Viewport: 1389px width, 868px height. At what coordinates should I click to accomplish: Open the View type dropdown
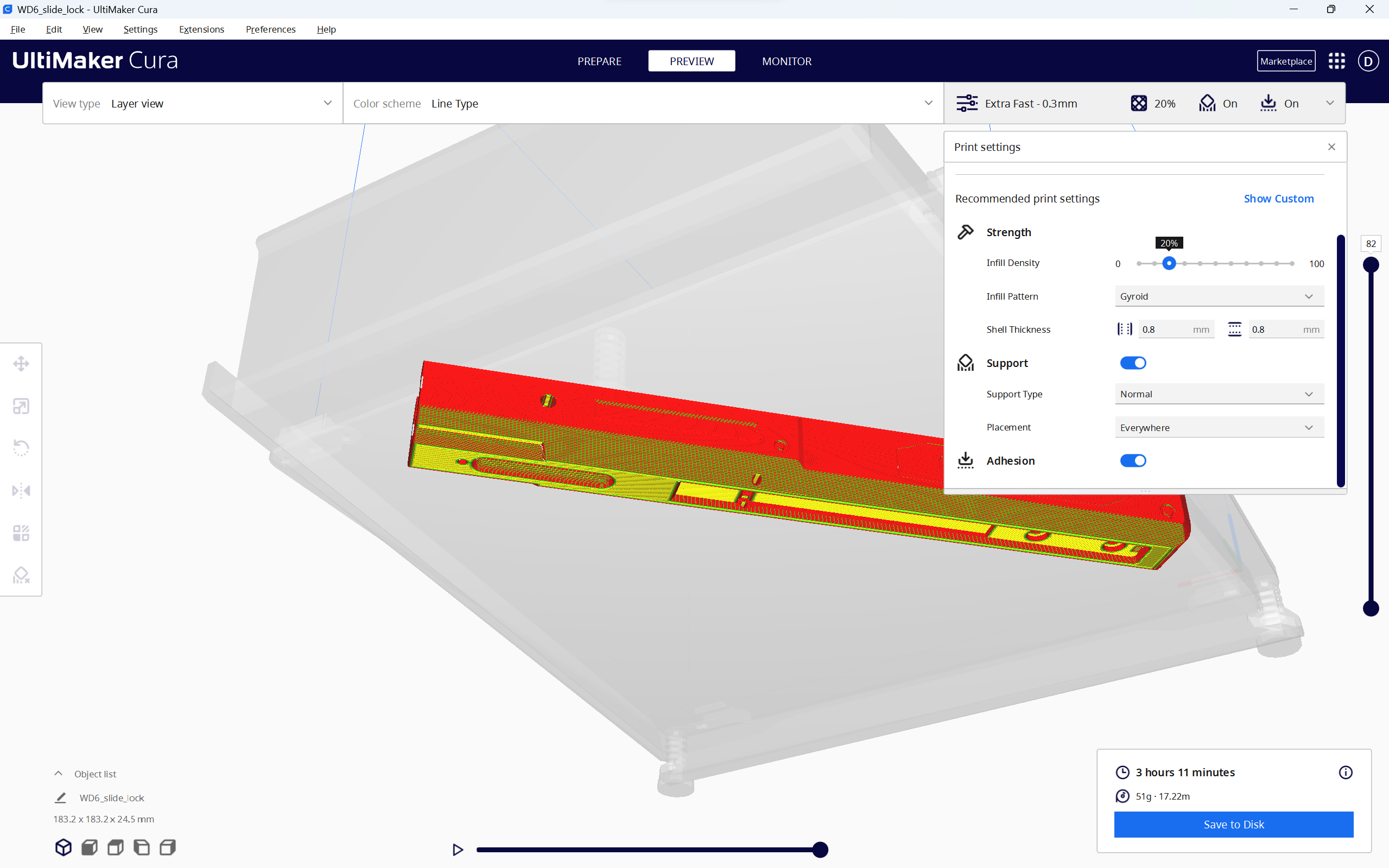pyautogui.click(x=193, y=103)
